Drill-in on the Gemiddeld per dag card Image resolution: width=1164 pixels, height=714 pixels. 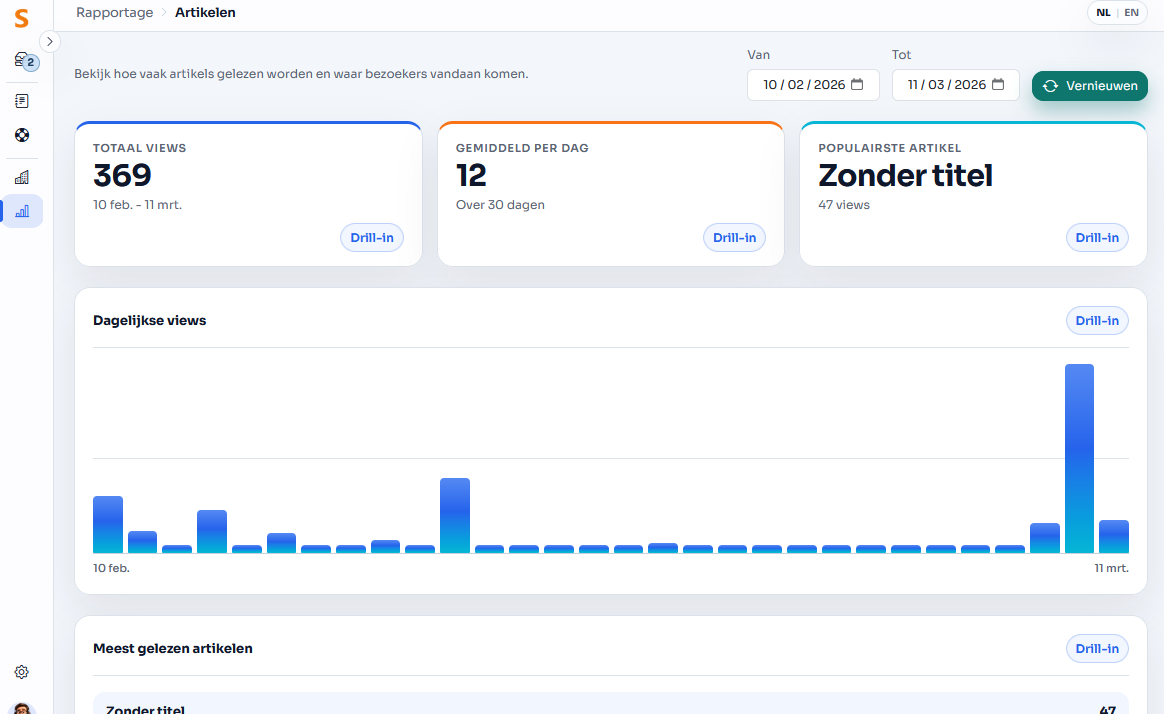pos(734,238)
